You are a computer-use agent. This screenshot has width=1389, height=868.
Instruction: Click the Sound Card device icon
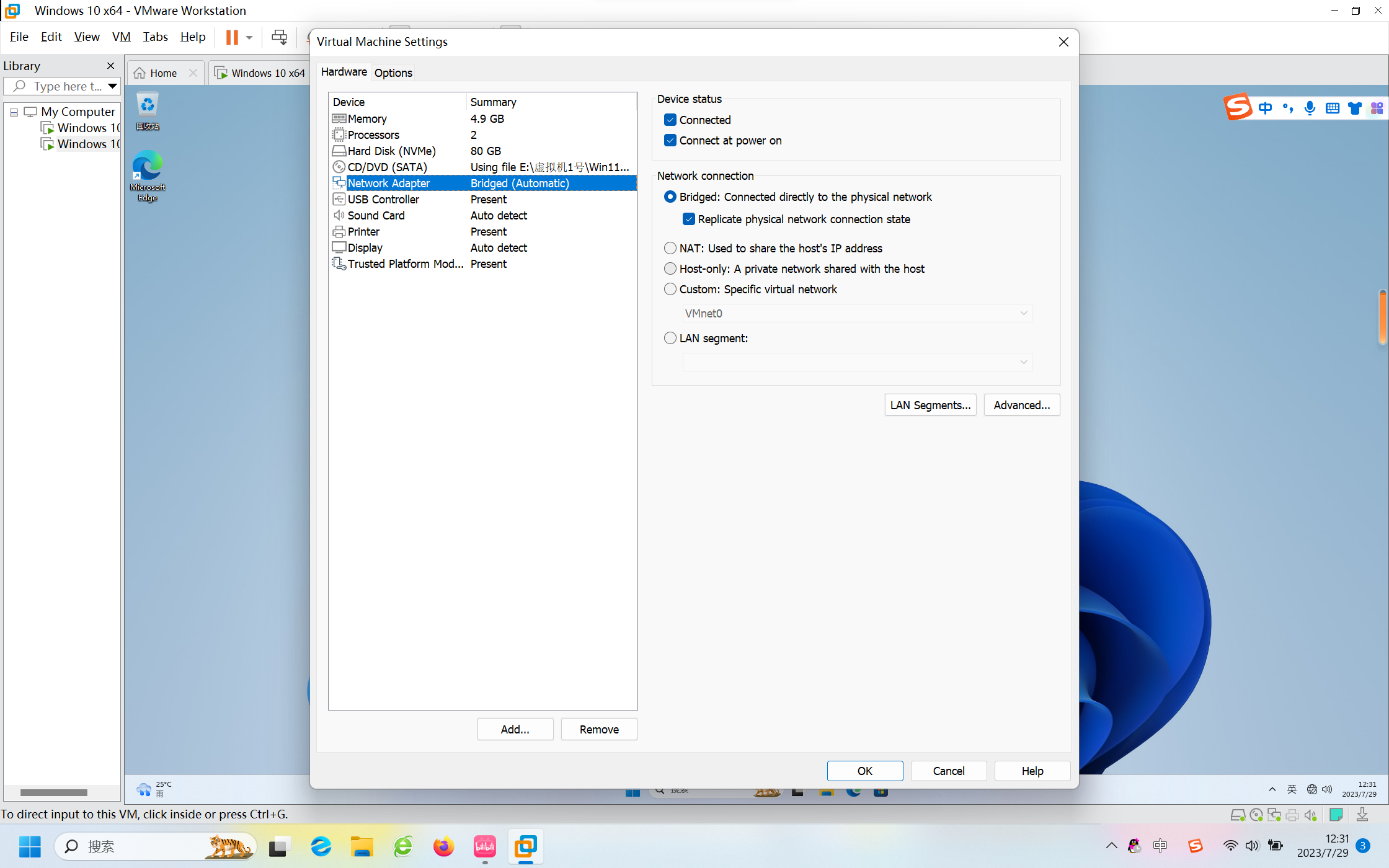pos(339,215)
